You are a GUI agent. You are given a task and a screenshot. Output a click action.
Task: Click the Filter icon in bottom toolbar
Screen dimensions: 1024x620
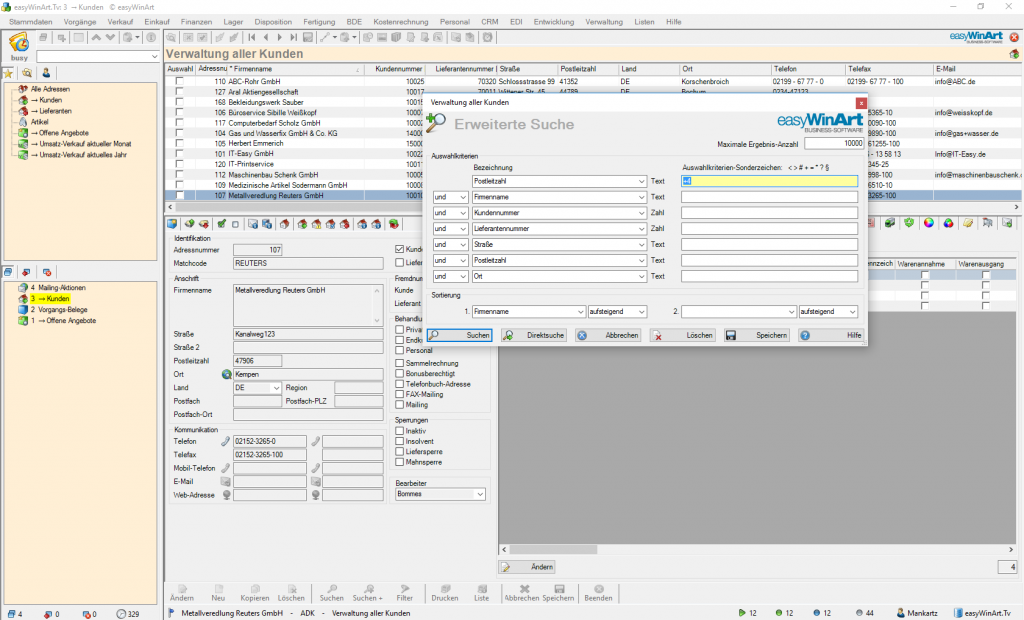[405, 591]
